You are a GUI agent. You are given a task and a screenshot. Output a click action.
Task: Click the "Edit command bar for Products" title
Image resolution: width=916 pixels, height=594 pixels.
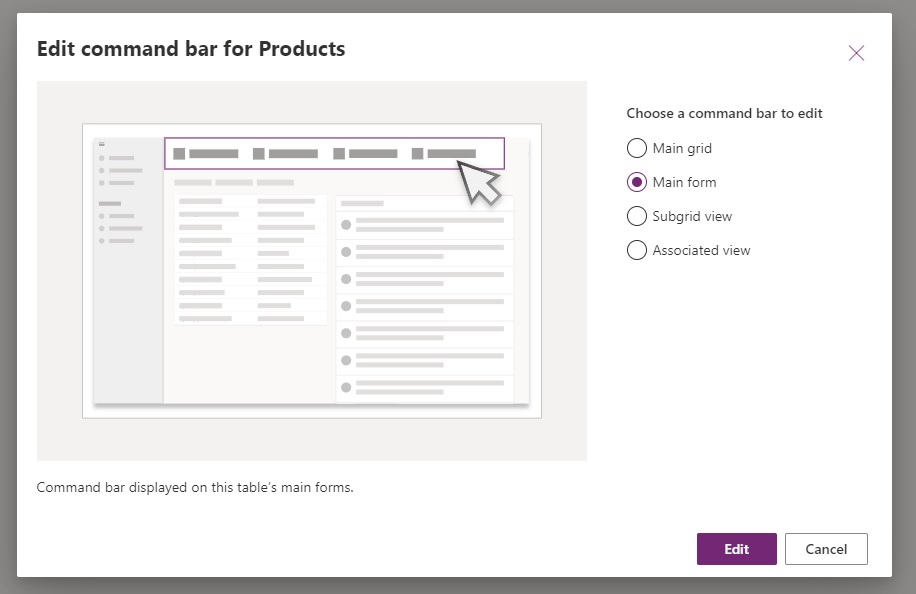pyautogui.click(x=191, y=49)
